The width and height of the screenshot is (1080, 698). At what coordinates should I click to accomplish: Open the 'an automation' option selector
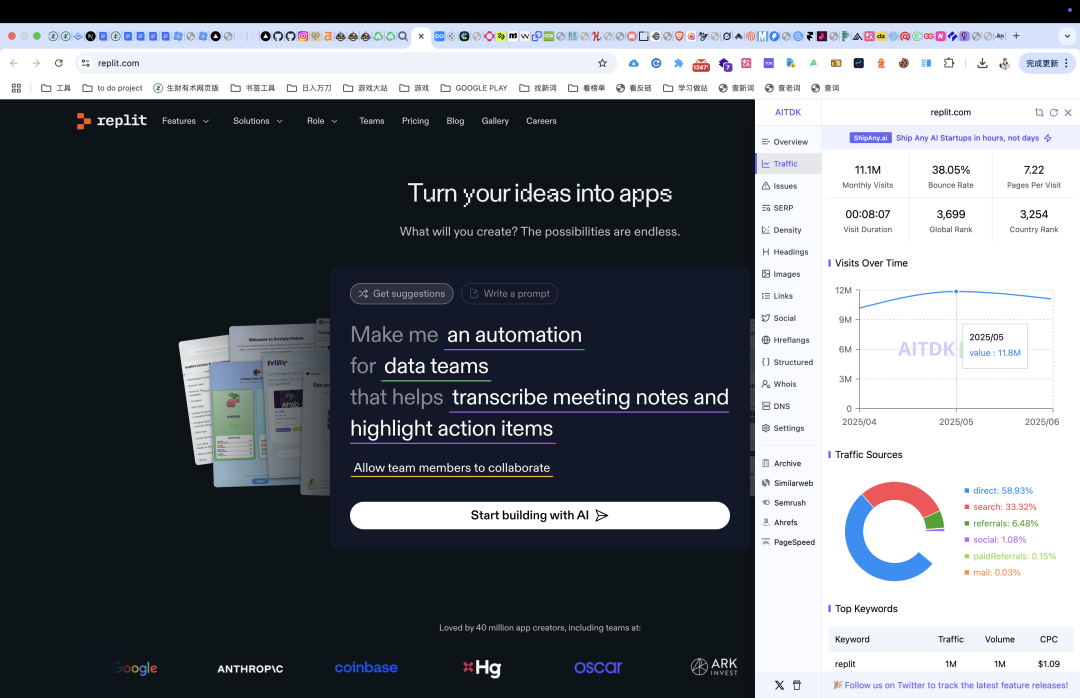[515, 336]
